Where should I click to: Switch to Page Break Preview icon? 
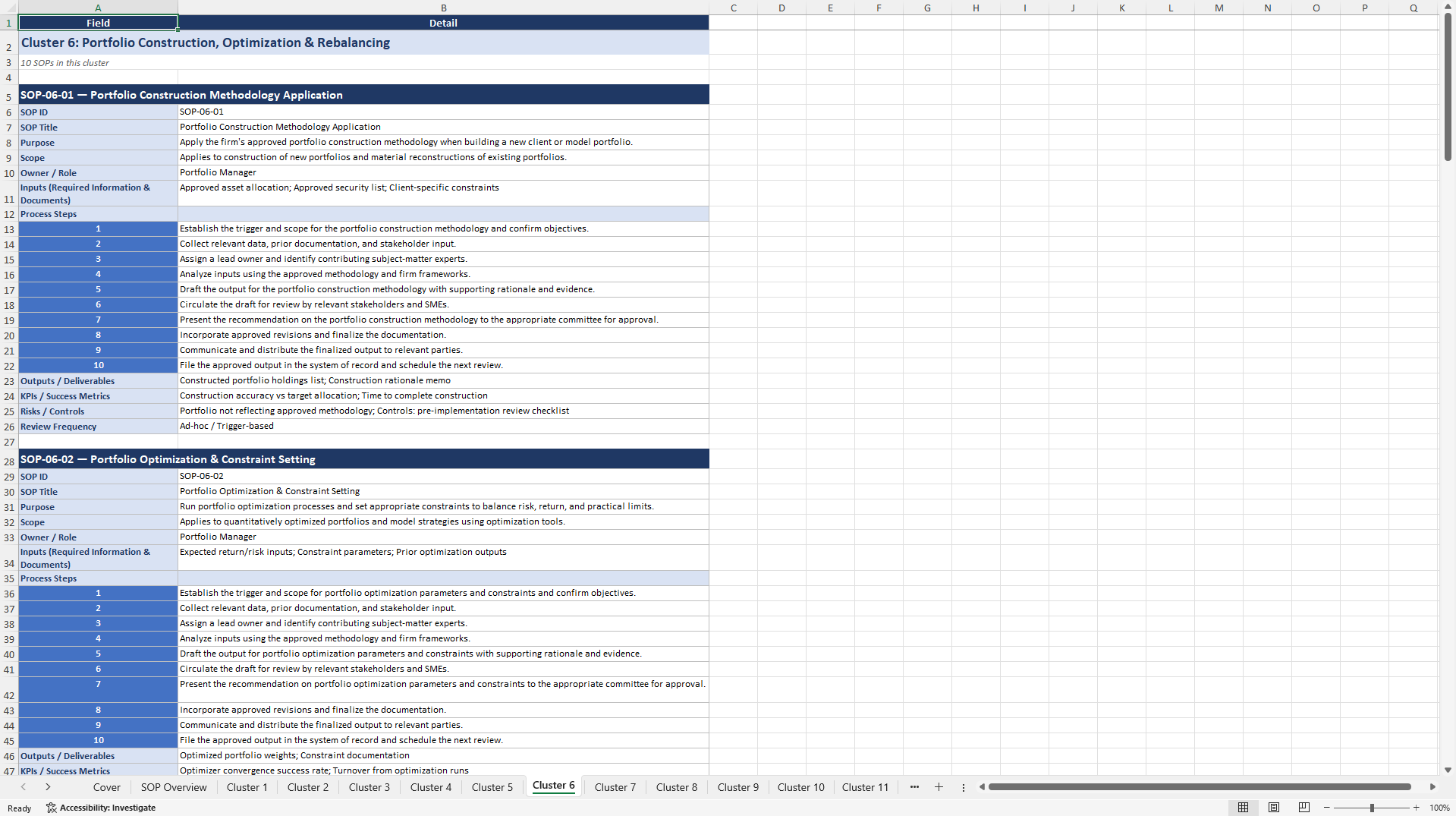(x=1304, y=808)
